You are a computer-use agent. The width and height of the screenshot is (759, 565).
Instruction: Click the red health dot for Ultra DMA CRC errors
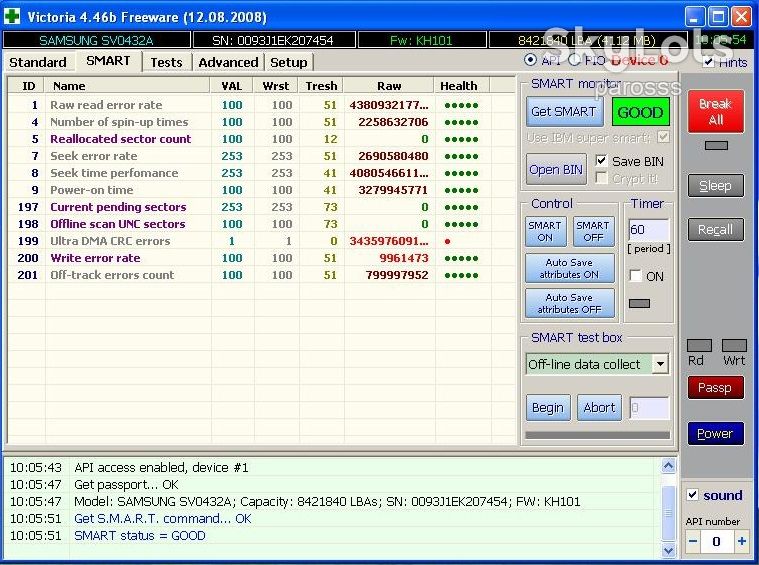447,241
